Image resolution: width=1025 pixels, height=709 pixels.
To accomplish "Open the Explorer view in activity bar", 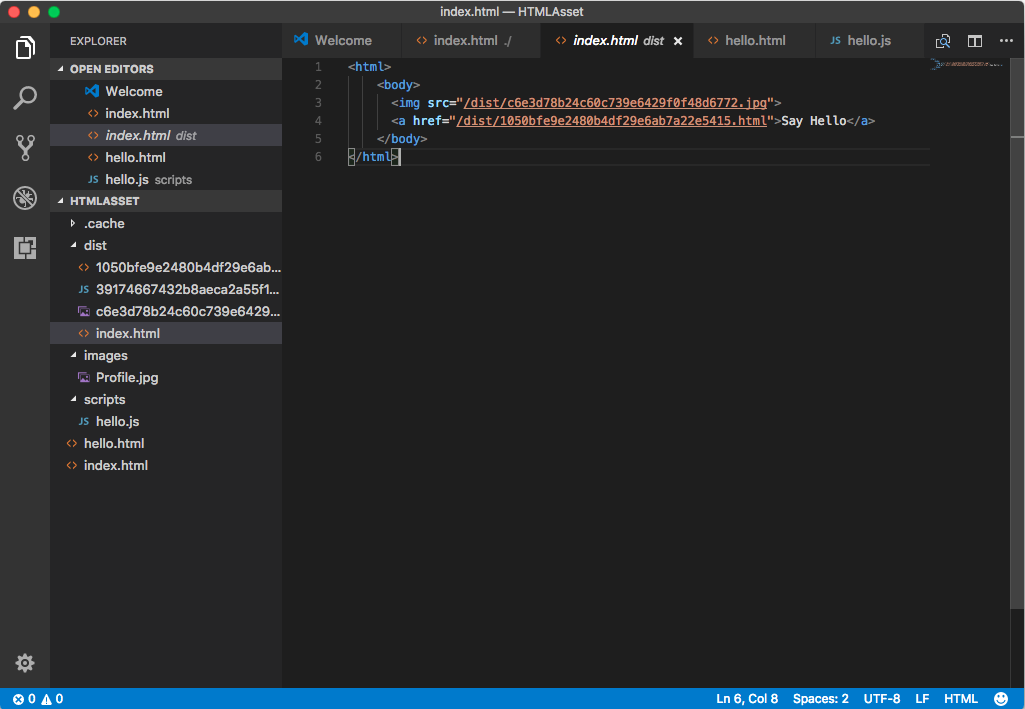I will [25, 48].
